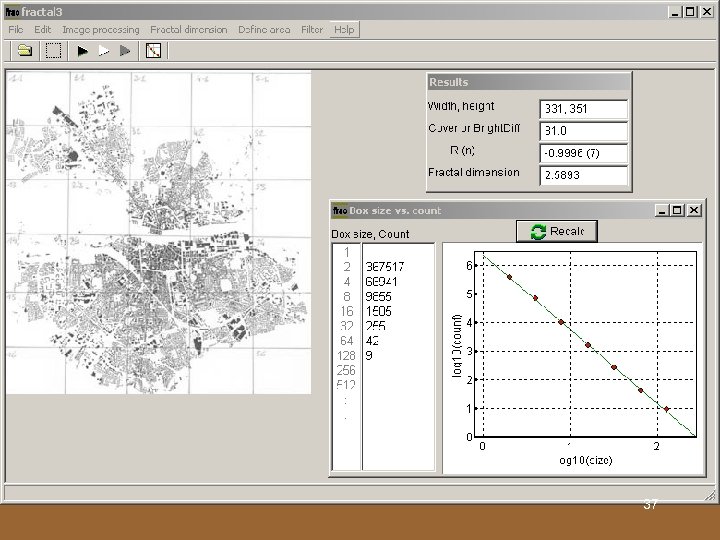This screenshot has height=540, width=720.
Task: Open the Define area menu
Action: tap(264, 30)
